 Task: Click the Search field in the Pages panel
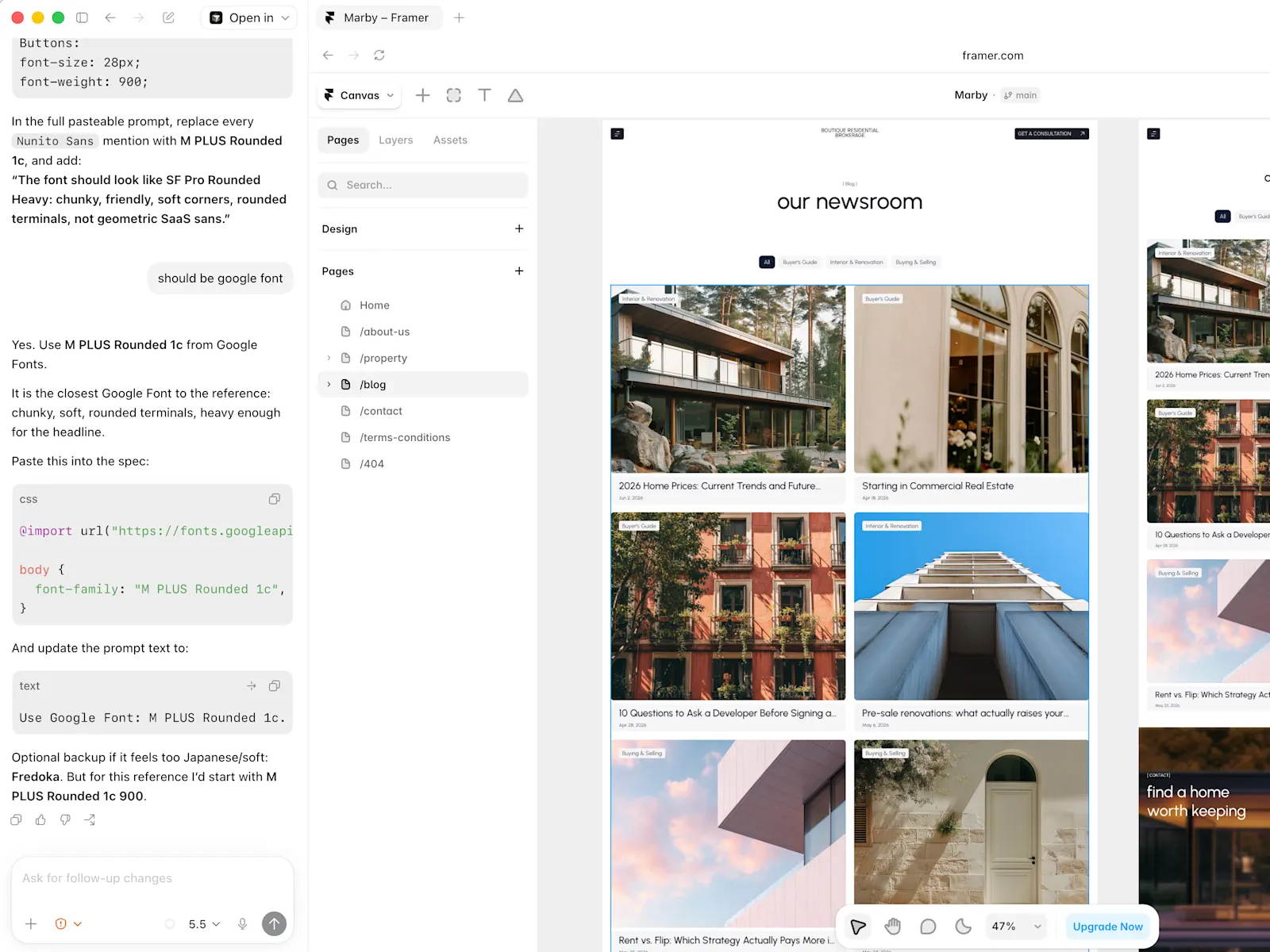(x=423, y=185)
